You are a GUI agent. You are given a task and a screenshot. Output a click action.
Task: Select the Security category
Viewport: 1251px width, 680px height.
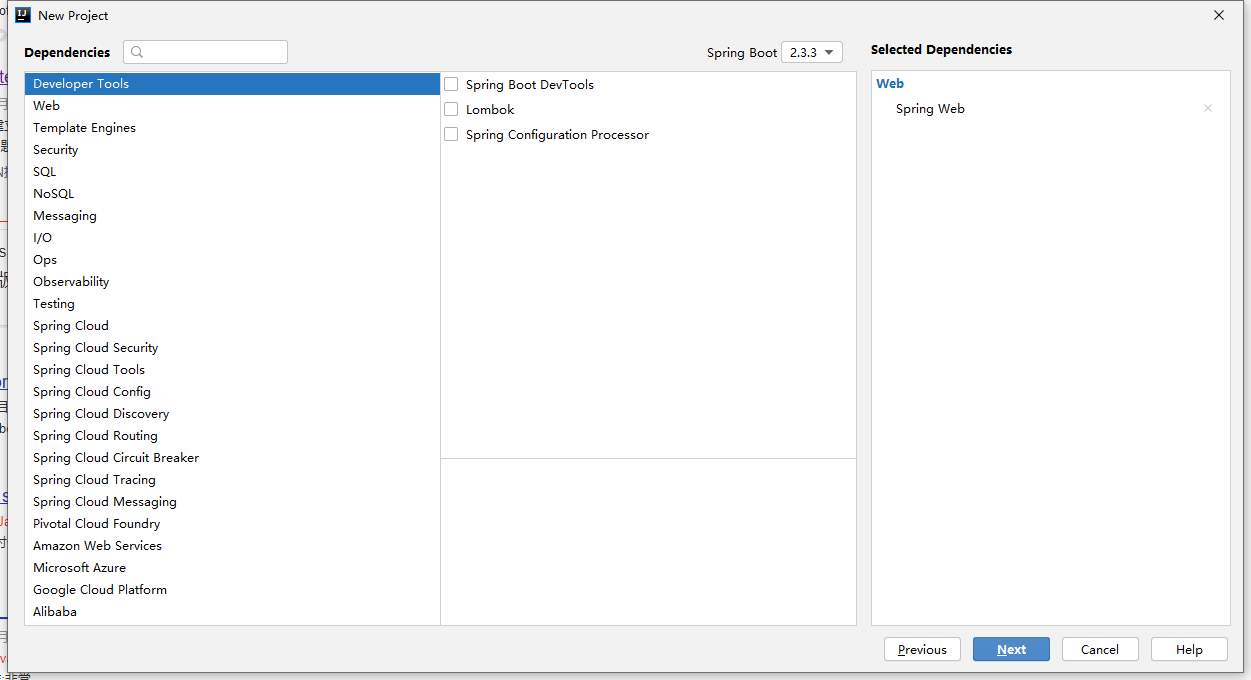click(55, 150)
